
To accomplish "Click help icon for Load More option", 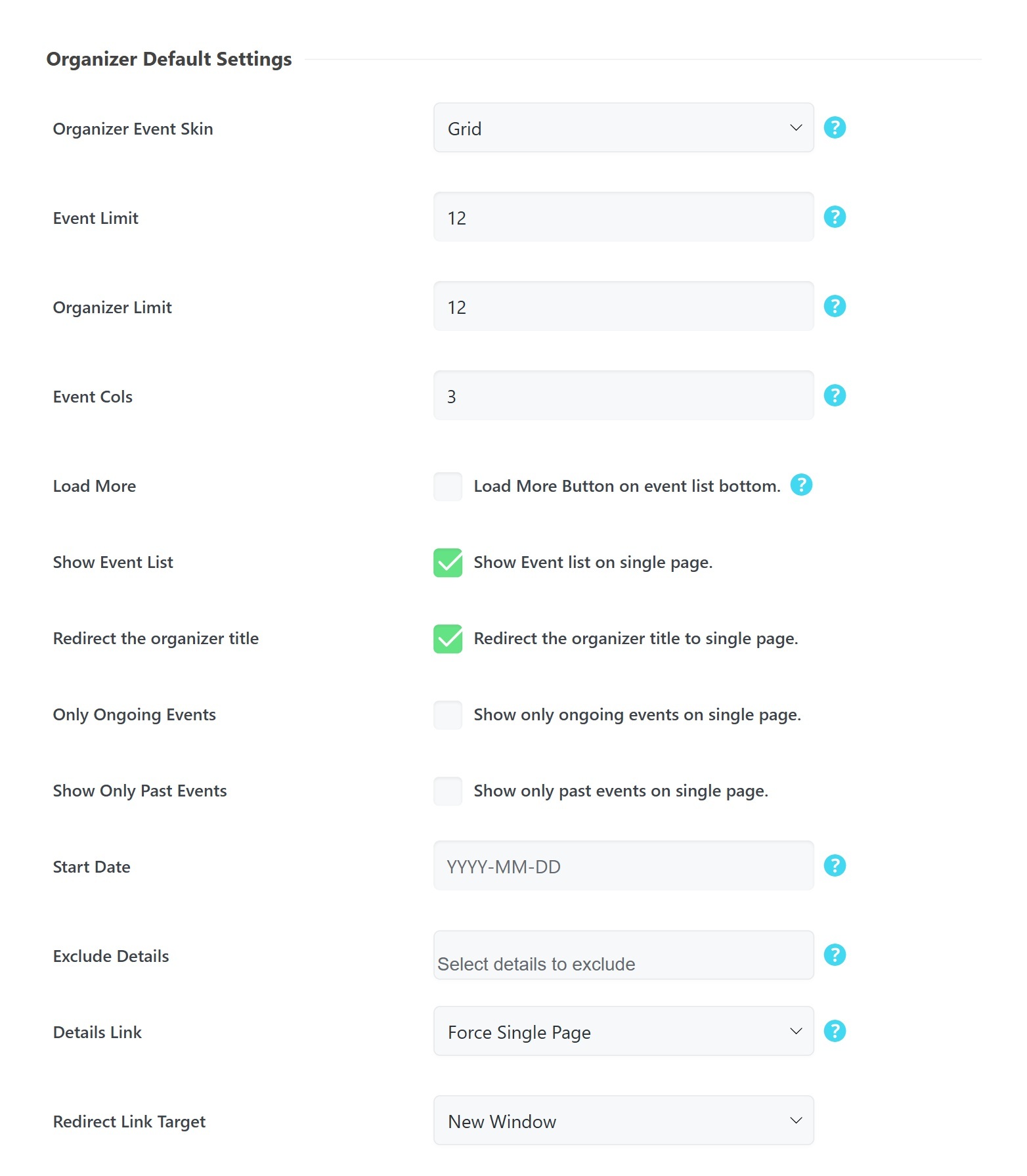I will pyautogui.click(x=801, y=485).
